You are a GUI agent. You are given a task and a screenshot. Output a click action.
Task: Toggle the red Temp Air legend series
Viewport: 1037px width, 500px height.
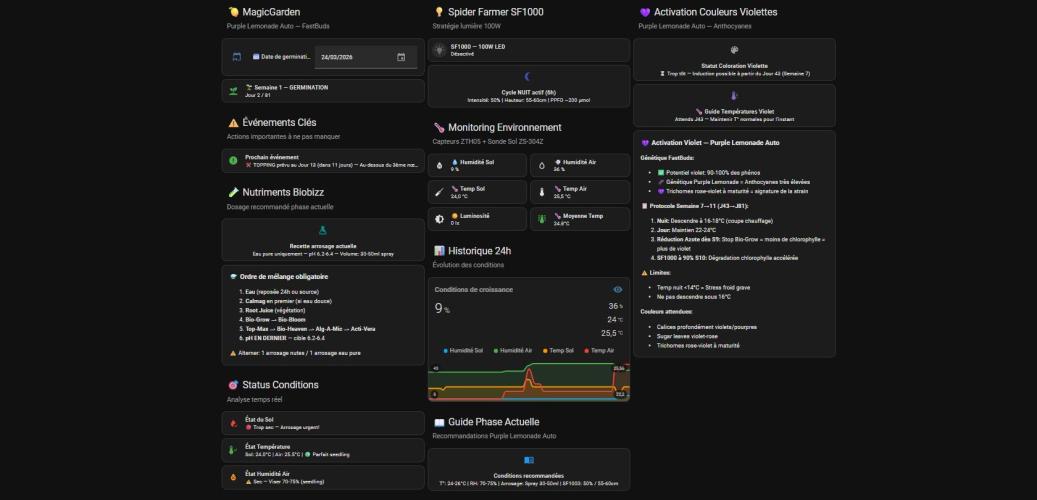(x=599, y=351)
